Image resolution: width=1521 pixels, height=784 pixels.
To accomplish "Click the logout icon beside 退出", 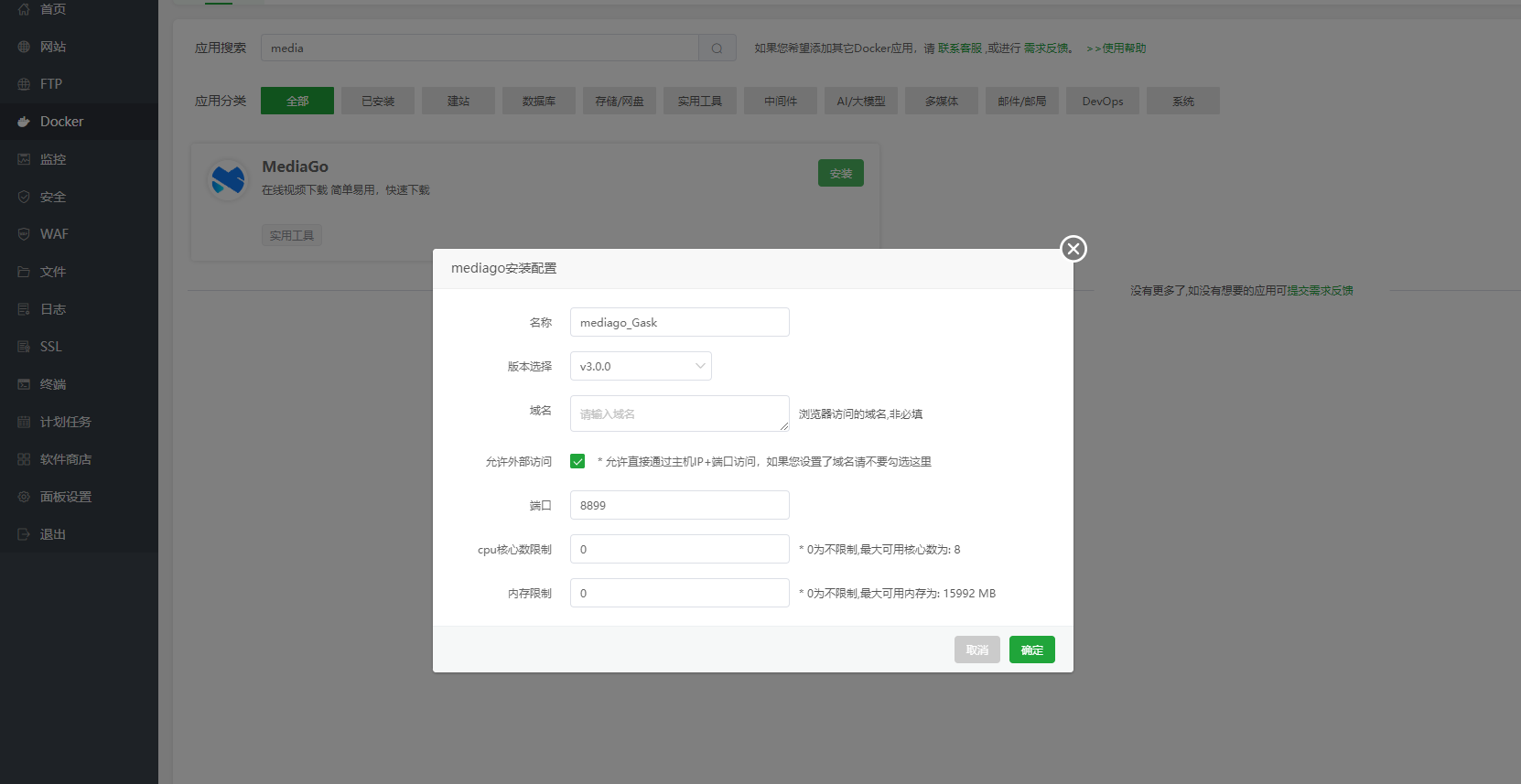I will pyautogui.click(x=24, y=534).
